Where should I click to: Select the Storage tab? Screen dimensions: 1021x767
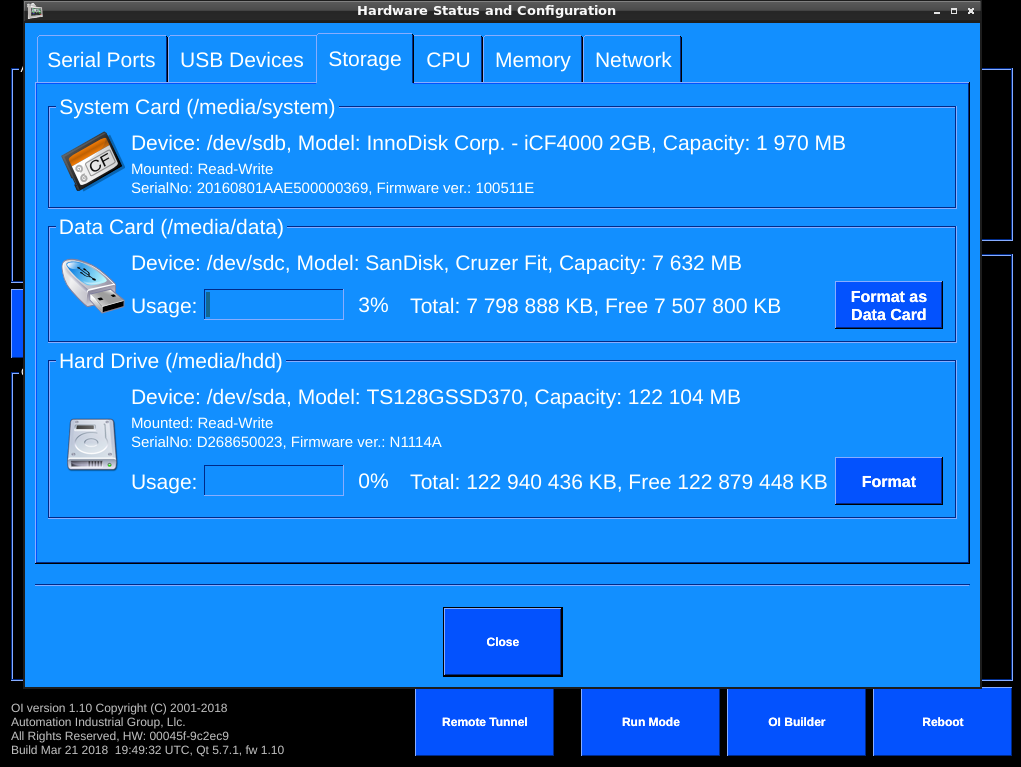pos(365,59)
